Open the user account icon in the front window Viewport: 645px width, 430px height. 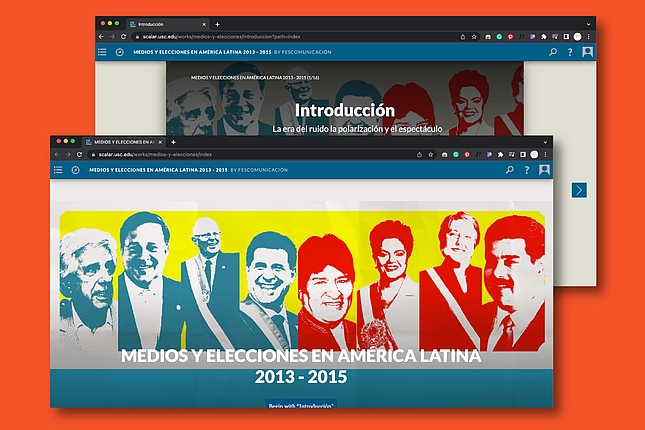click(544, 170)
